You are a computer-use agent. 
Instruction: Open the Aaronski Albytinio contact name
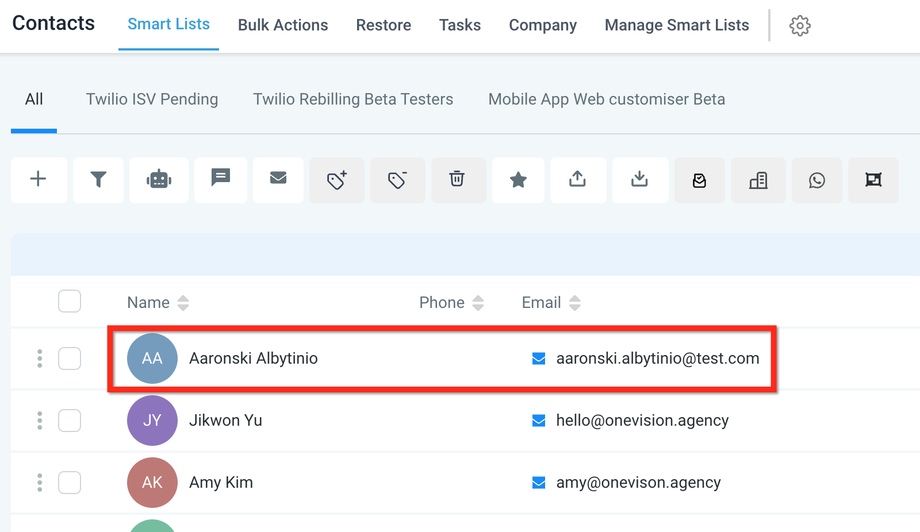pyautogui.click(x=253, y=358)
